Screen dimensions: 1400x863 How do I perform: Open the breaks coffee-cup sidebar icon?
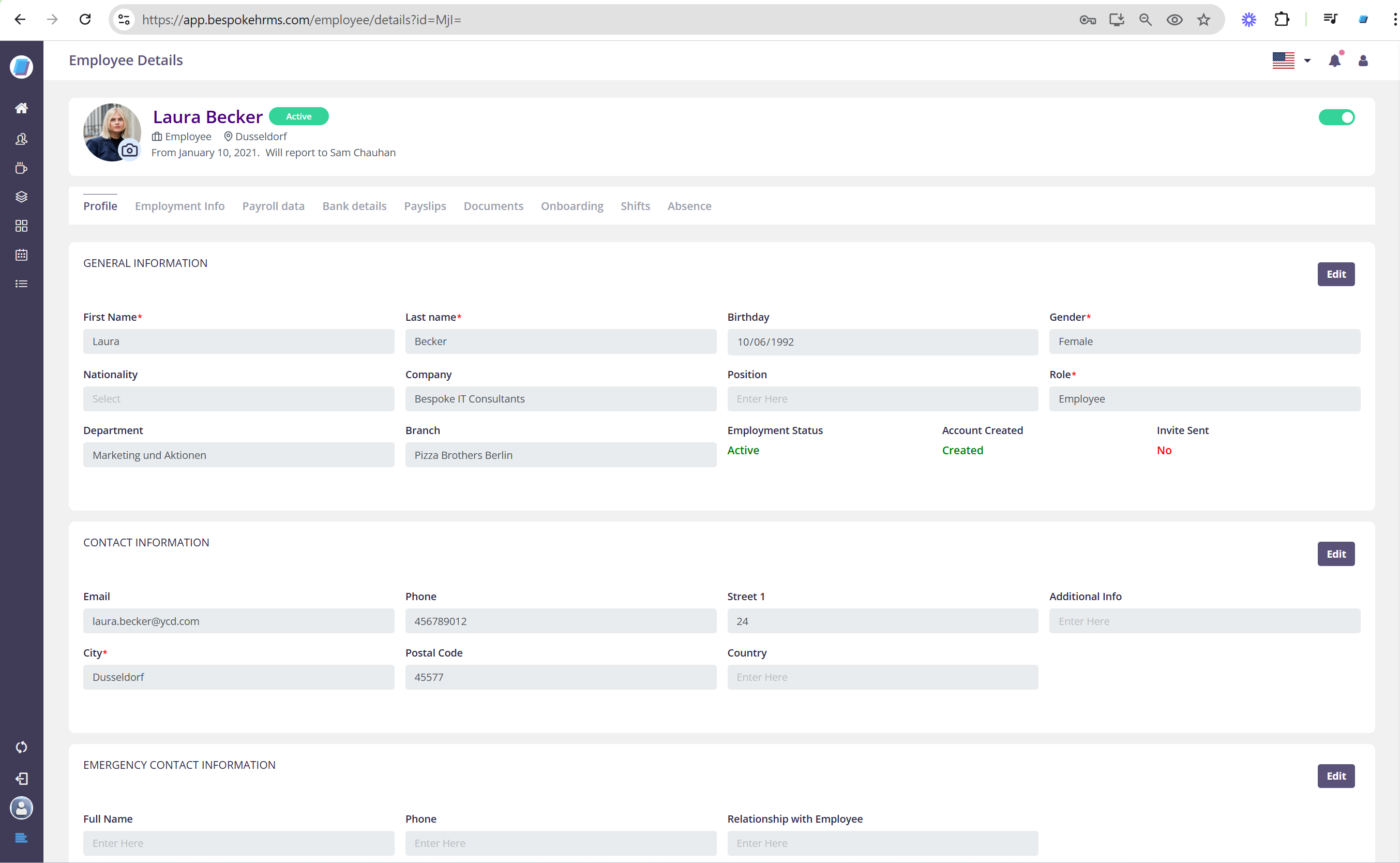point(21,168)
